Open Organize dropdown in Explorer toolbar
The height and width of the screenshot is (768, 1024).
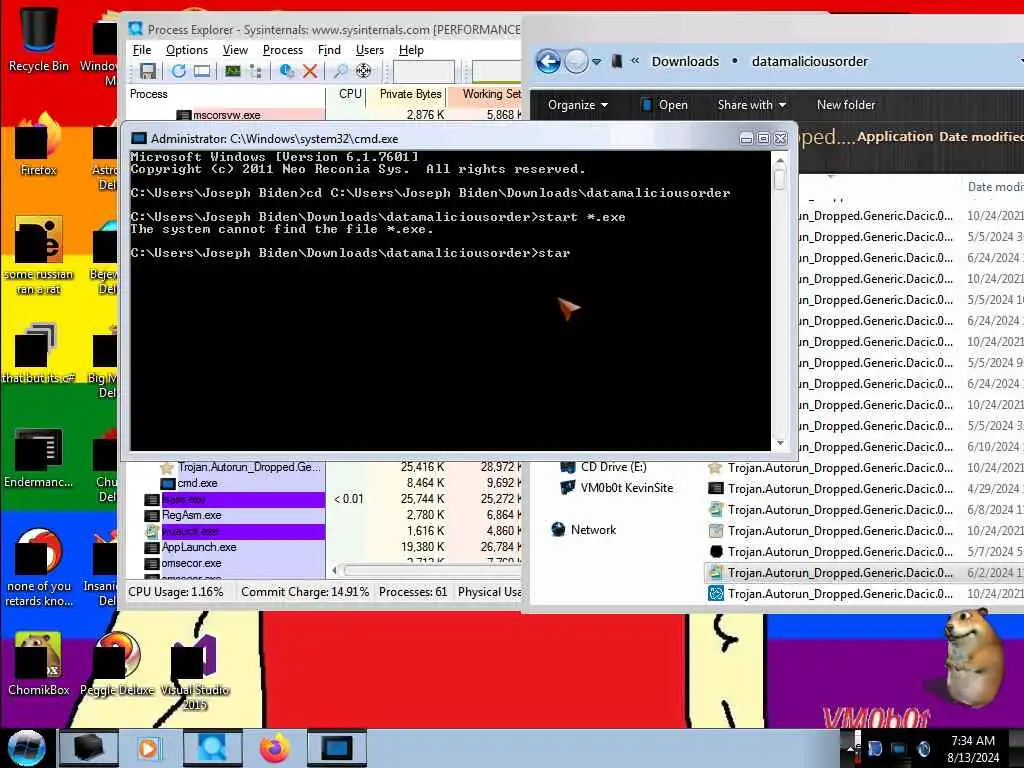578,105
